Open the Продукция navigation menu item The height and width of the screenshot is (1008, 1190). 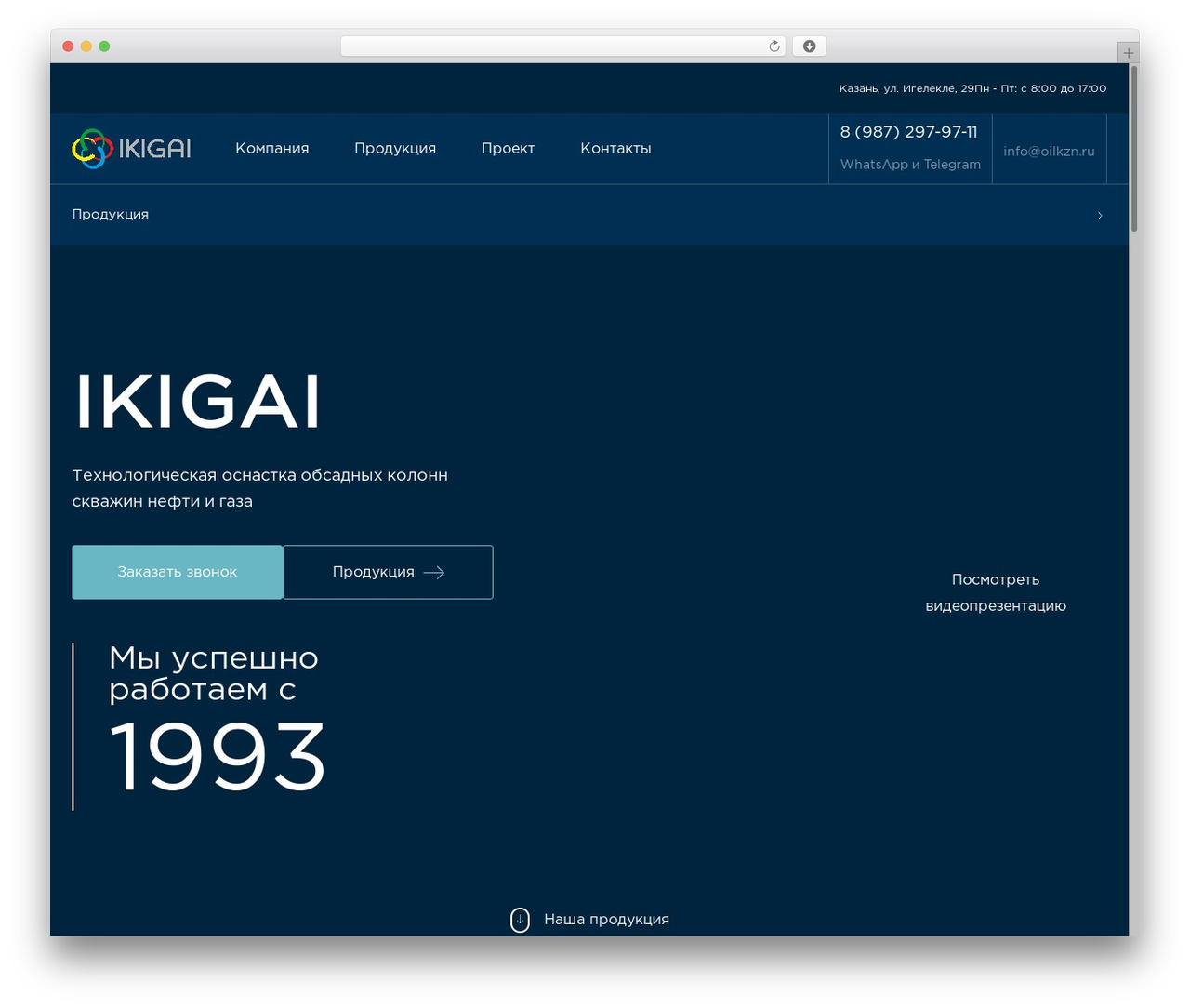pyautogui.click(x=395, y=148)
